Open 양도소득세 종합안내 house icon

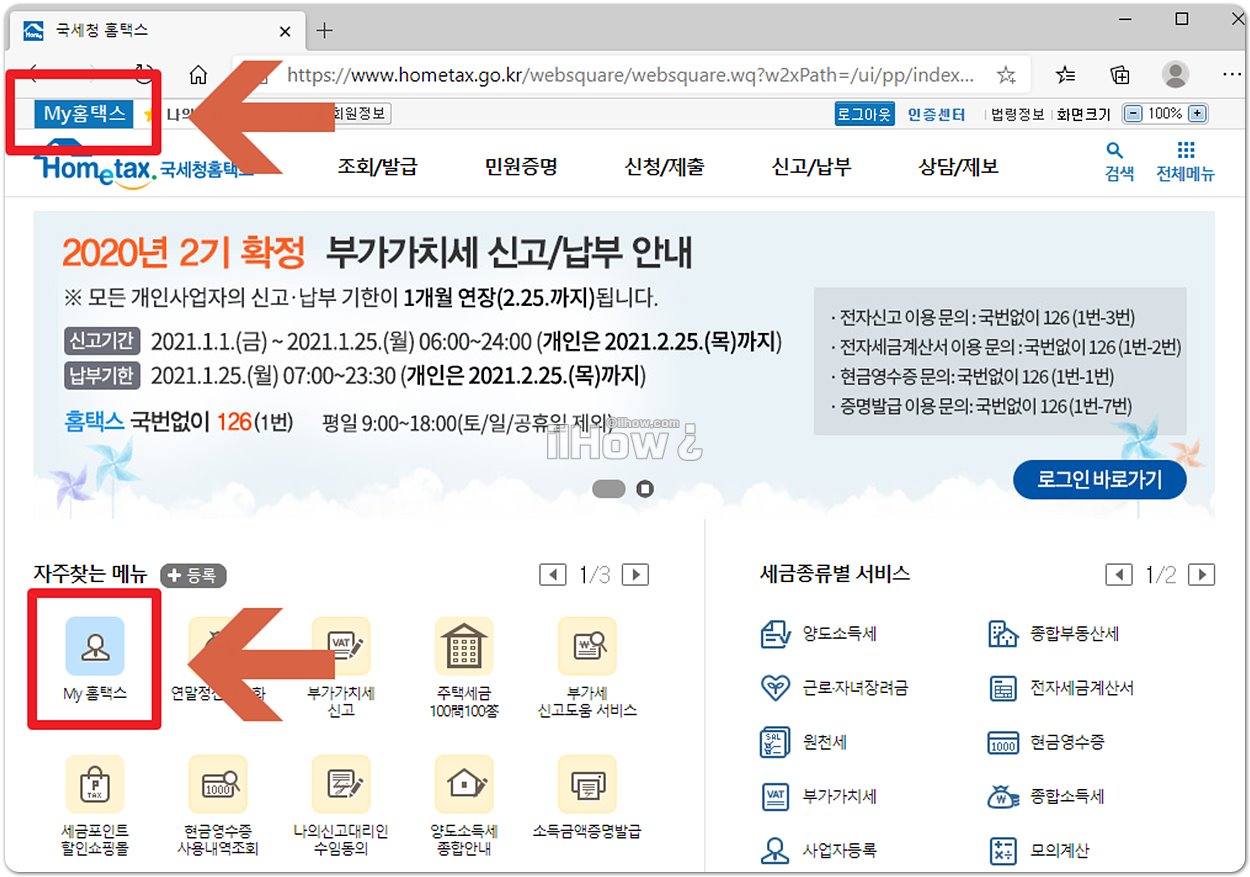coord(464,784)
